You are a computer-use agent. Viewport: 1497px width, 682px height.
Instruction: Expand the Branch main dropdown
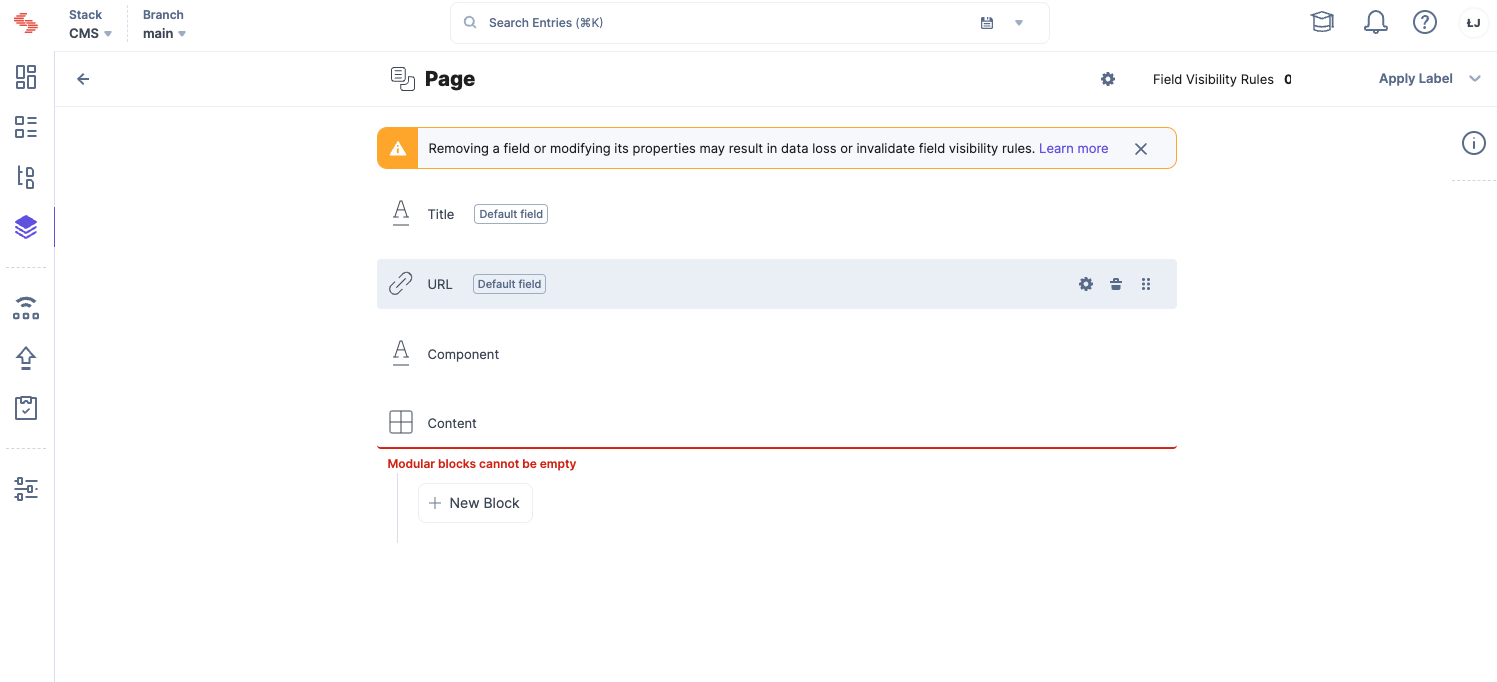tap(165, 33)
